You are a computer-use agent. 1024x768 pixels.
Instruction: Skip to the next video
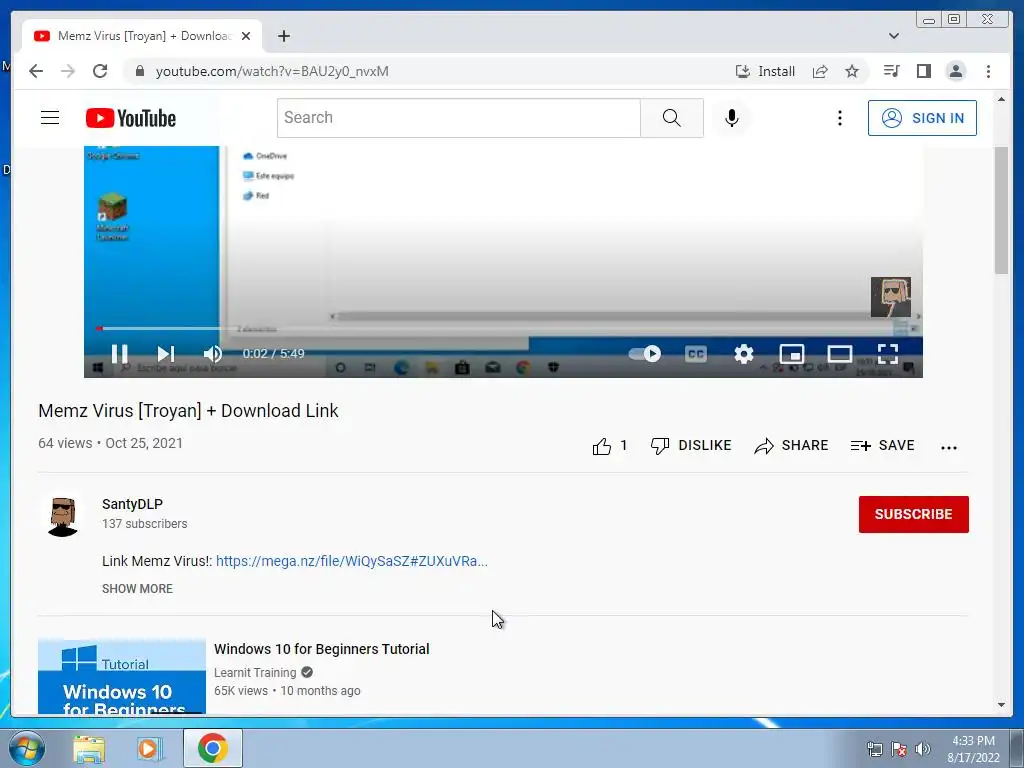pyautogui.click(x=166, y=354)
